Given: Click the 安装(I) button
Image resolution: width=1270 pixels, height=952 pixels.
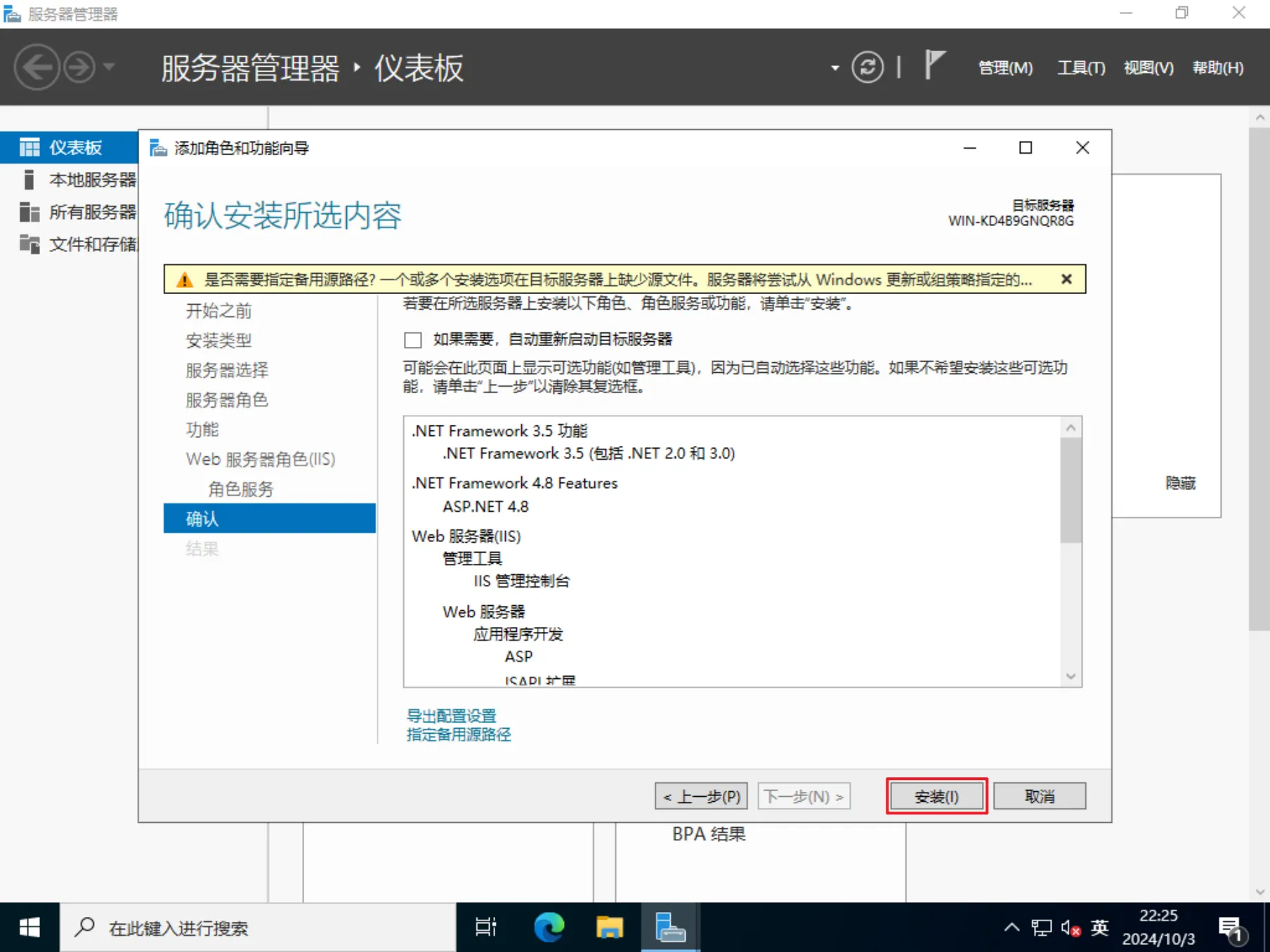Looking at the screenshot, I should click(936, 797).
